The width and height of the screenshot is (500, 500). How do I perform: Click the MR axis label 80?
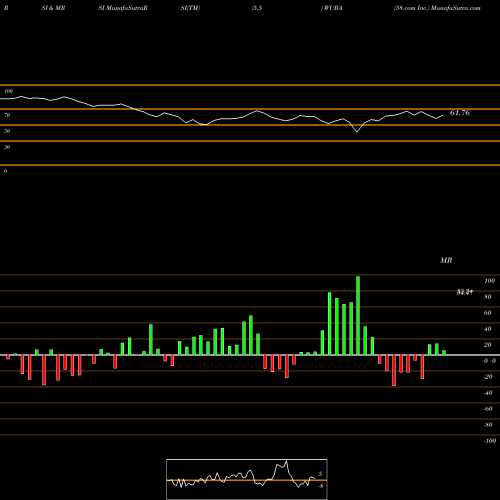point(488,297)
